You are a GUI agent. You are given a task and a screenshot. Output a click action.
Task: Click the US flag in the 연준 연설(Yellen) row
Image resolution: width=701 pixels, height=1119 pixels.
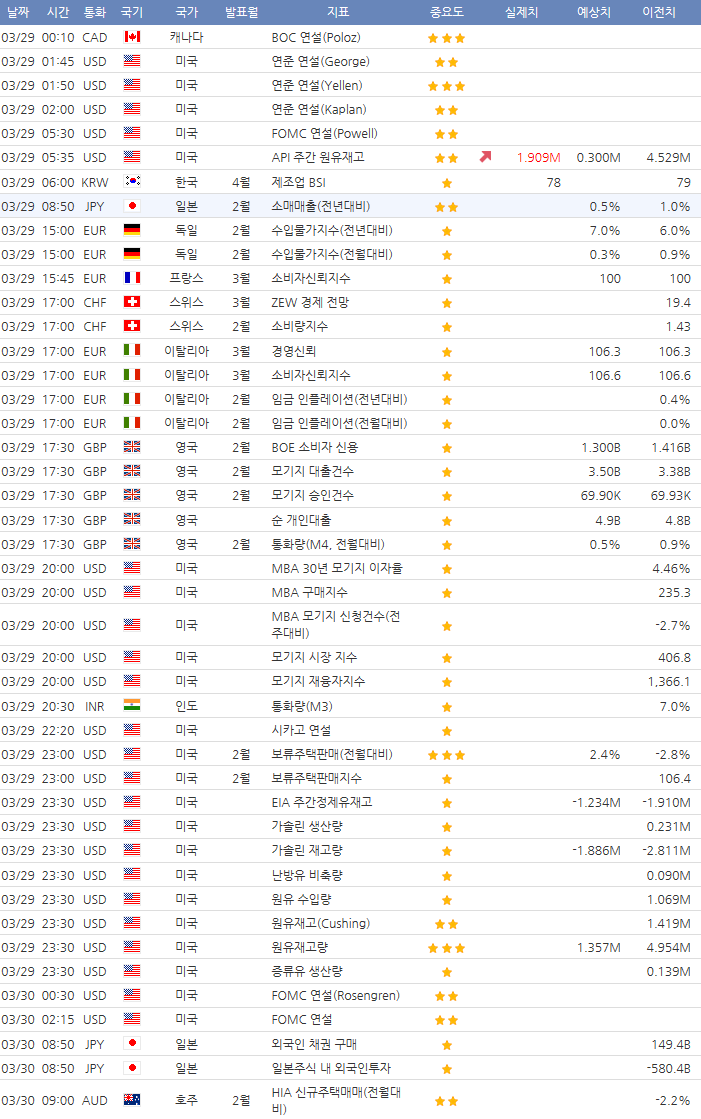132,85
